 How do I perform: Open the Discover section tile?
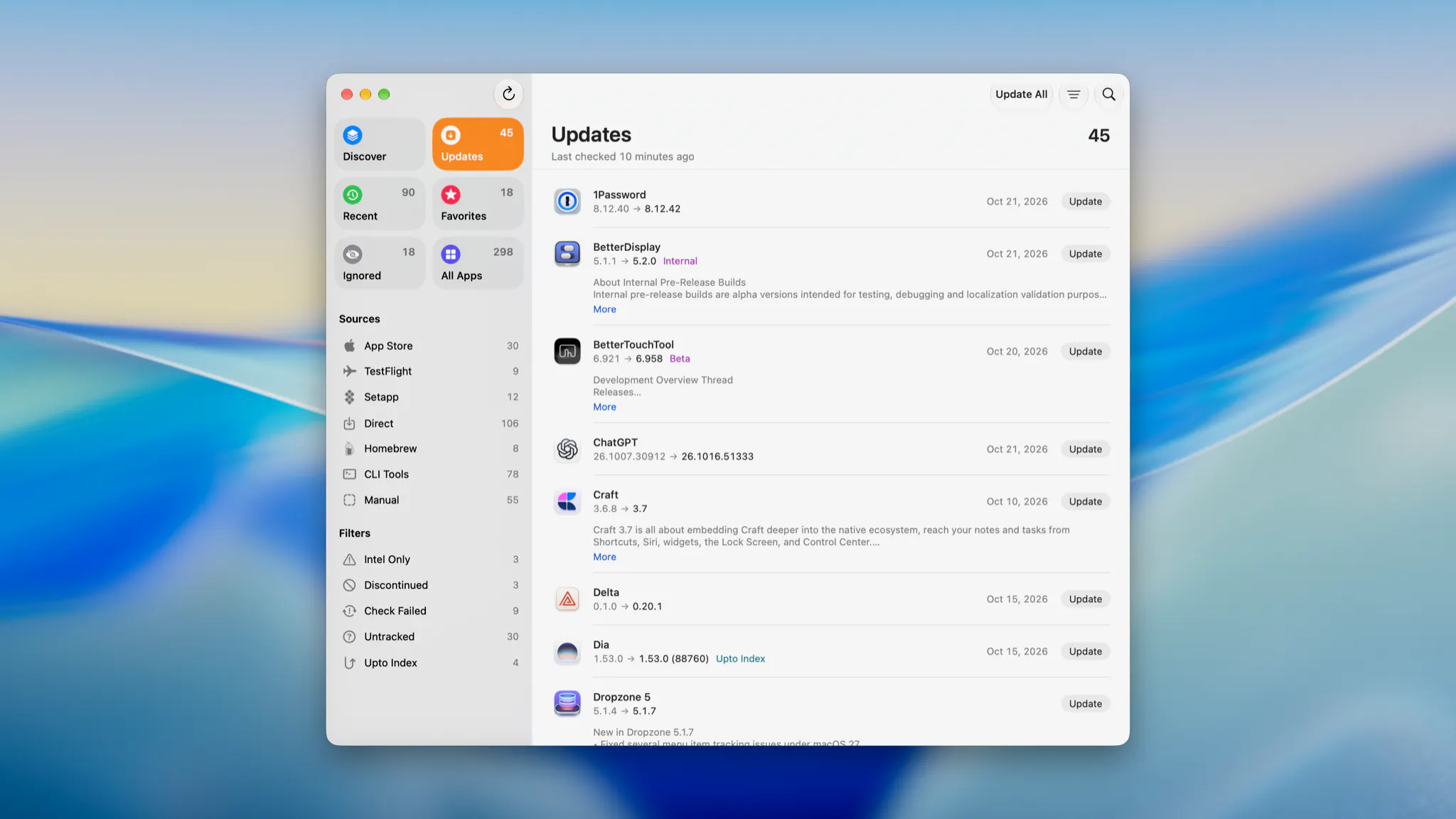coord(380,144)
